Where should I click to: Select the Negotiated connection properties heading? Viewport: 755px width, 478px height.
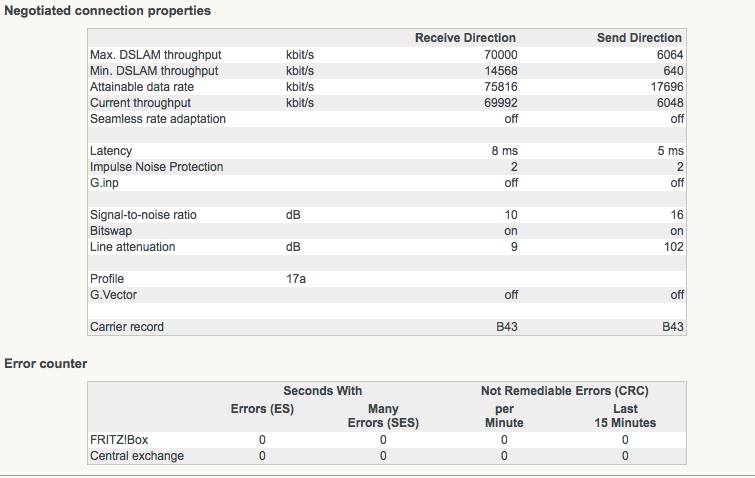pos(108,10)
